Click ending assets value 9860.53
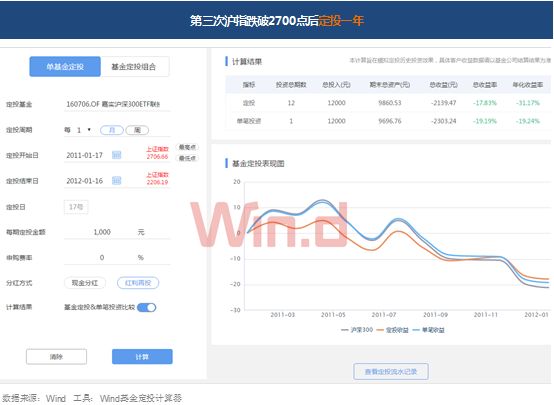This screenshot has width=554, height=405. click(390, 103)
